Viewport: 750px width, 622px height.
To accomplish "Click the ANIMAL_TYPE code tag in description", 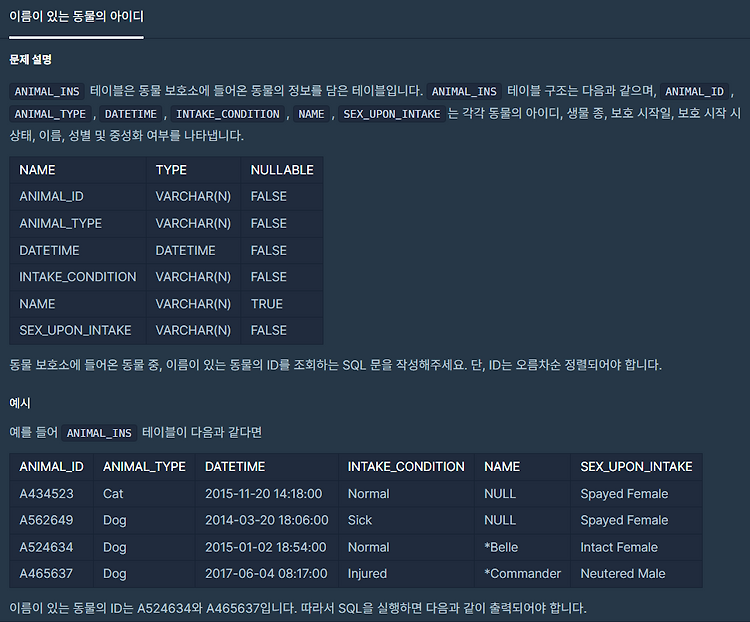I will [x=50, y=114].
